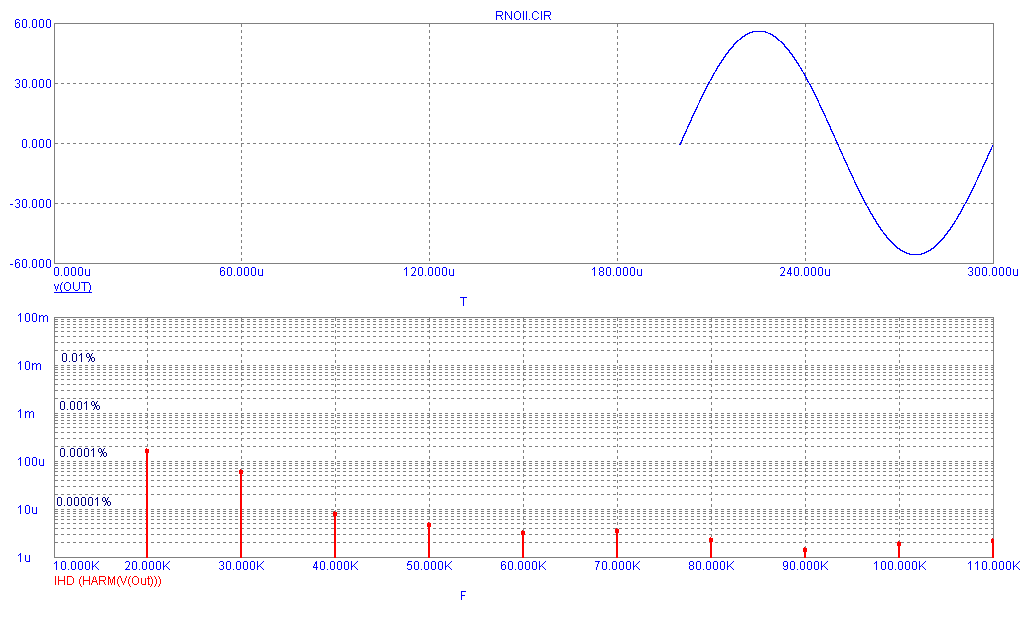
Task: Click the 30.000 y-axis label
Action: tap(33, 84)
